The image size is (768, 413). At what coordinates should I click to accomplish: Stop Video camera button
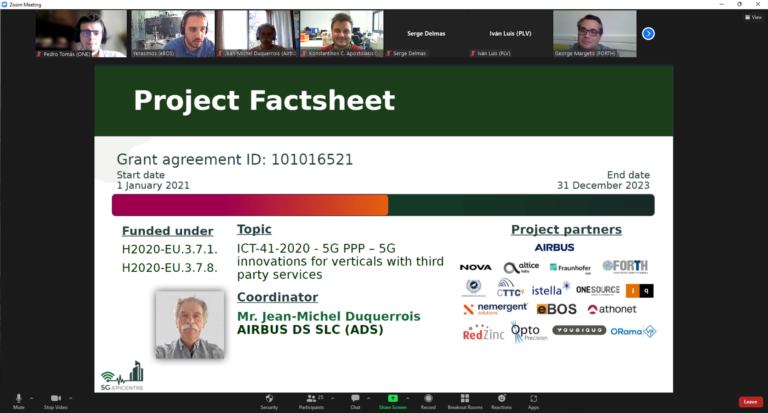[x=55, y=401]
